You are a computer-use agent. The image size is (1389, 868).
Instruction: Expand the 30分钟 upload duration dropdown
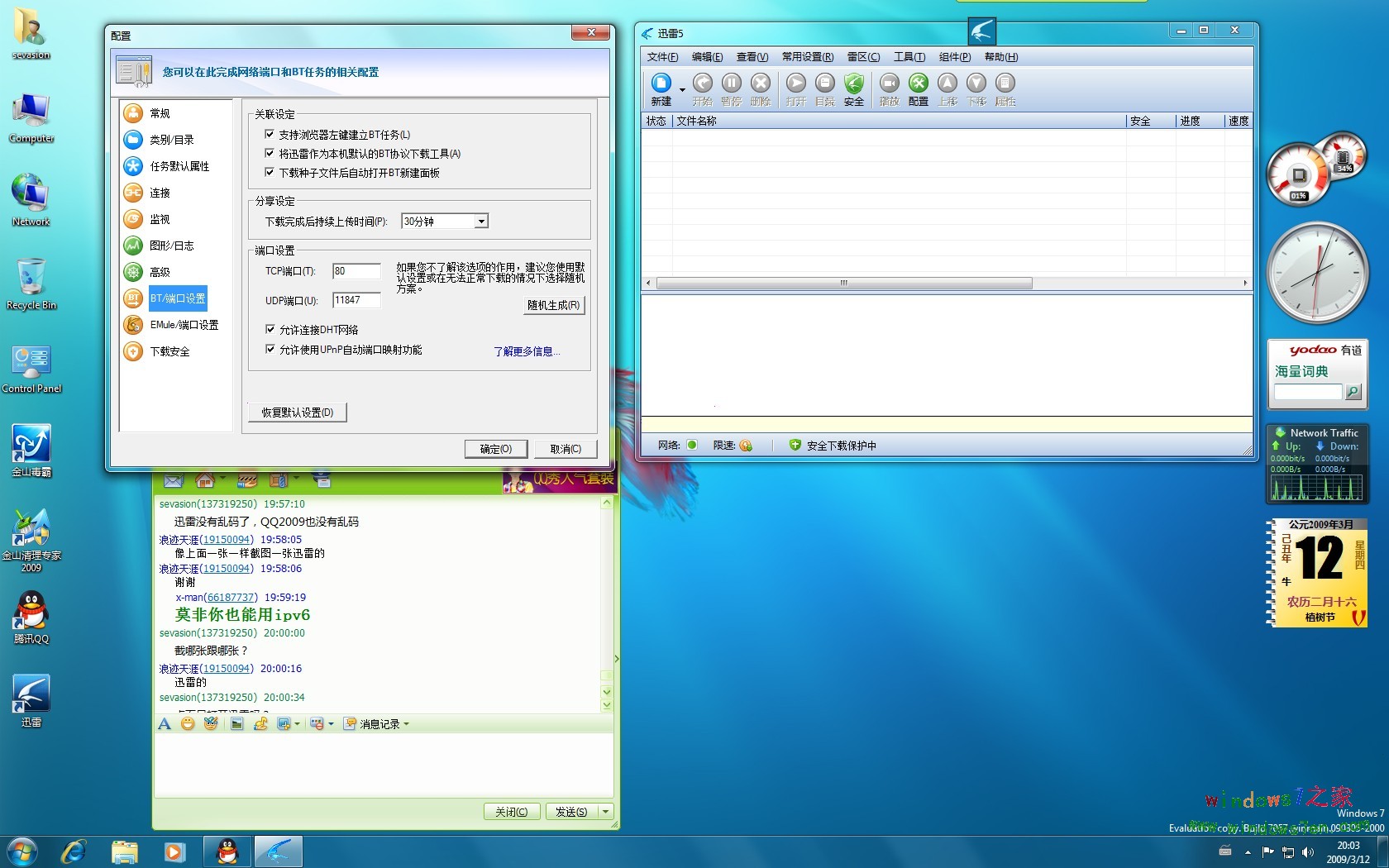click(x=480, y=222)
